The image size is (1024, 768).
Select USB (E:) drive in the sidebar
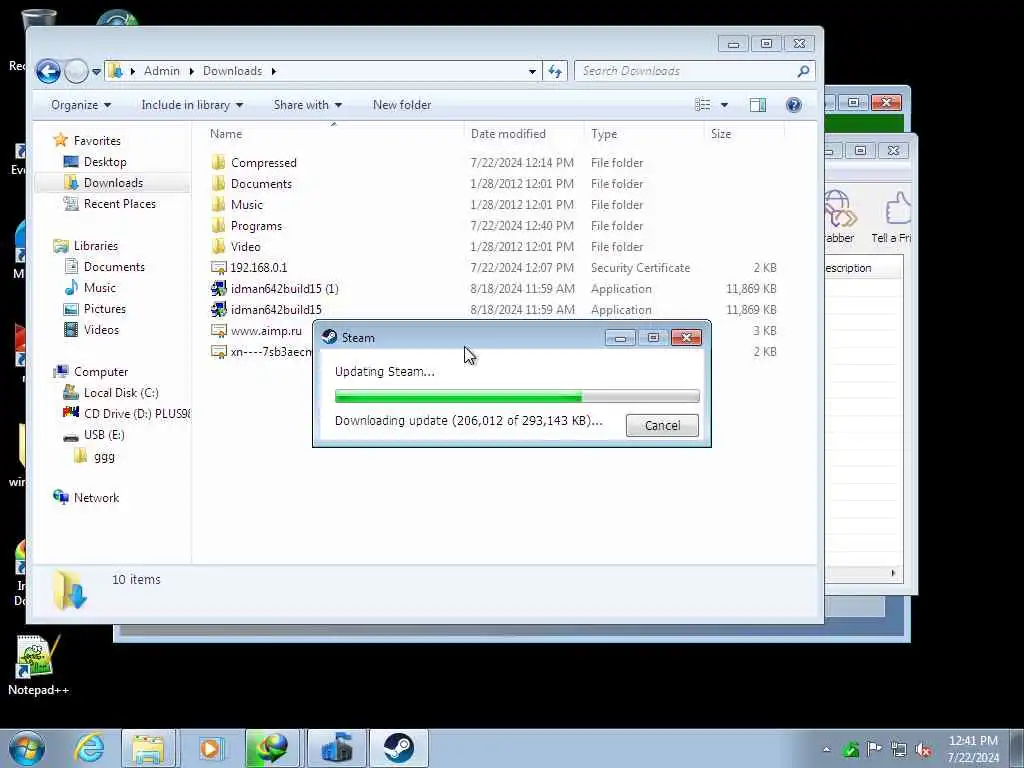pos(103,435)
